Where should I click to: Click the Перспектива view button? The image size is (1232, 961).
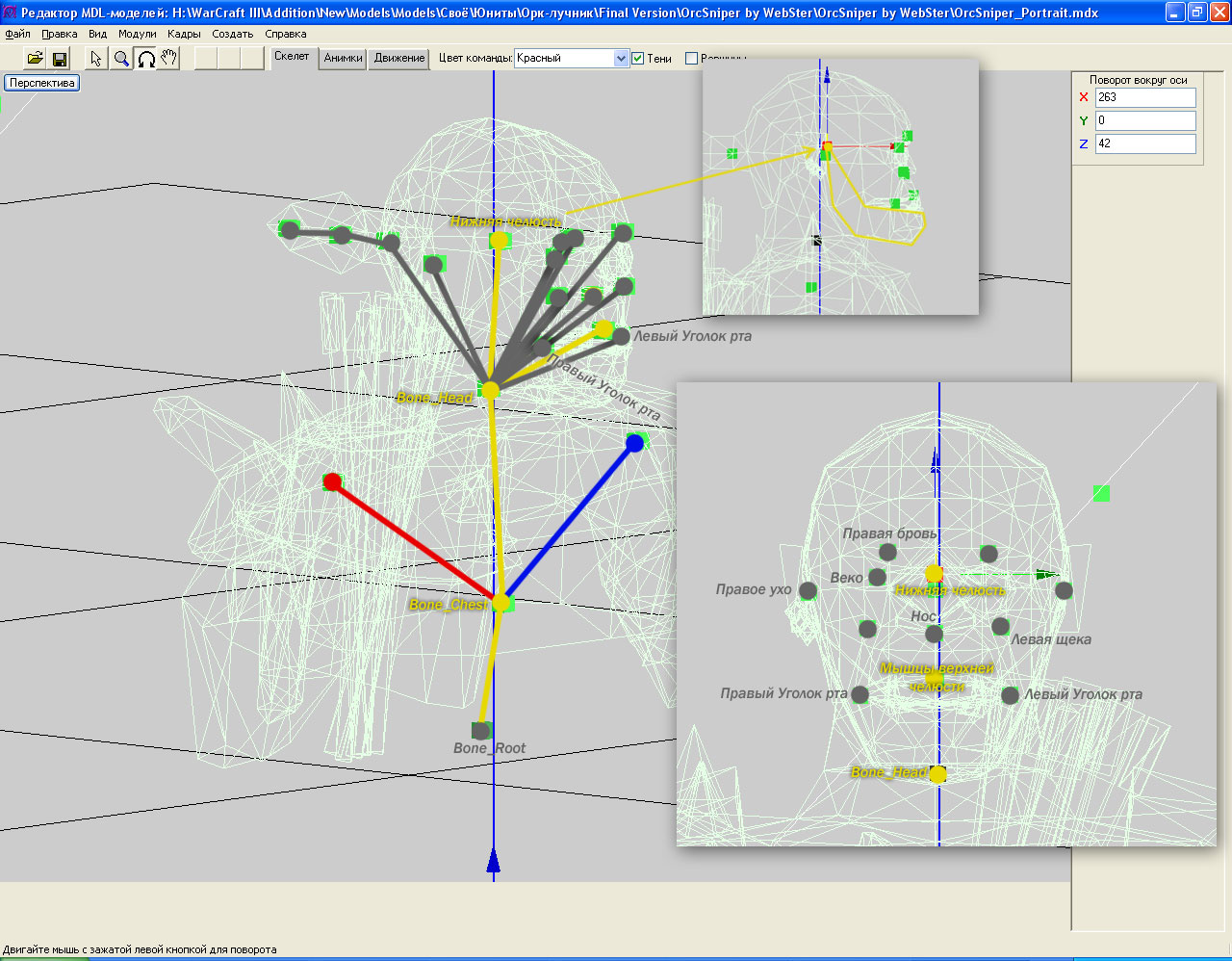42,83
